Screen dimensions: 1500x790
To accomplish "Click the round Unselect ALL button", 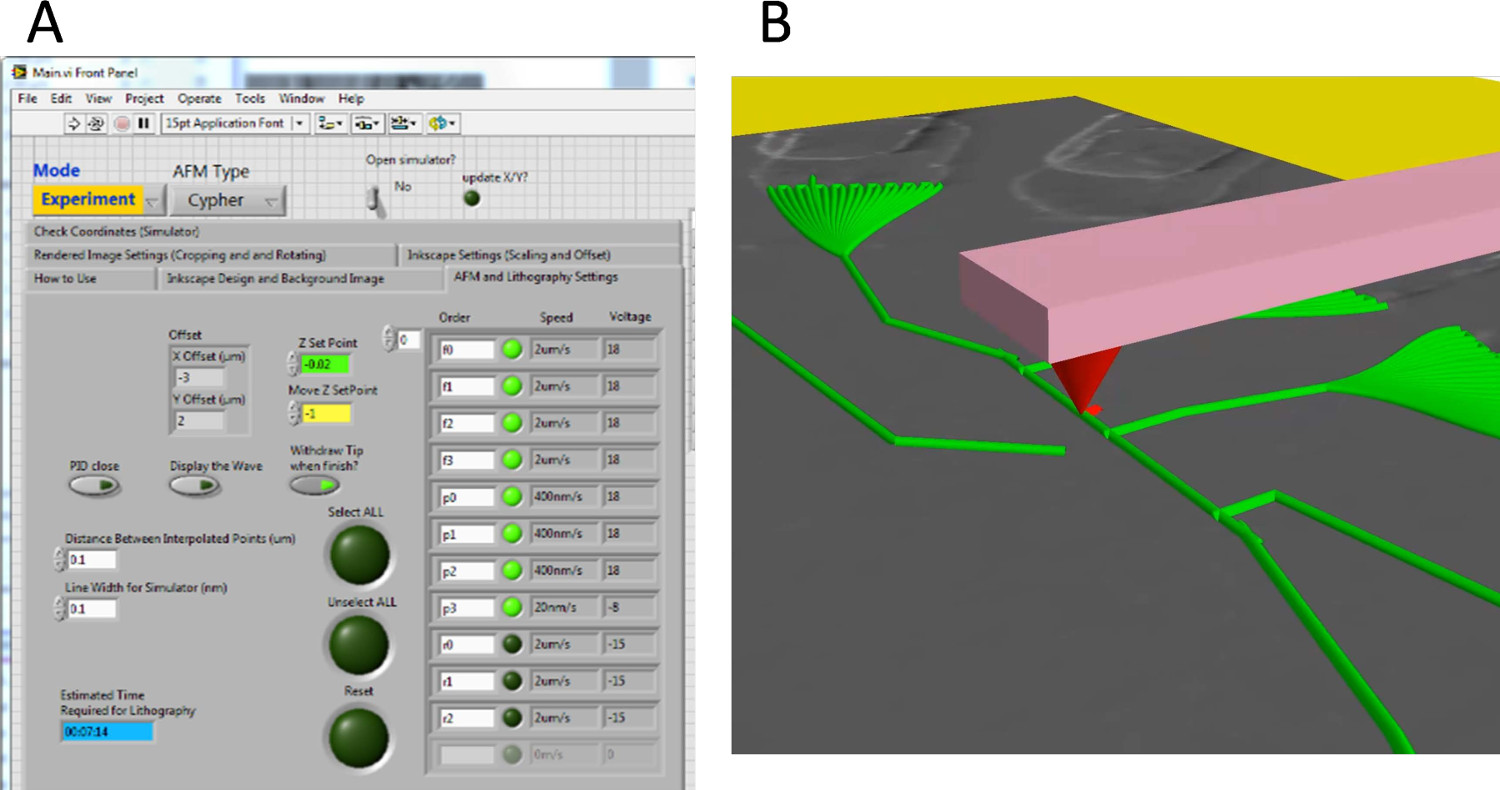I will pyautogui.click(x=357, y=645).
